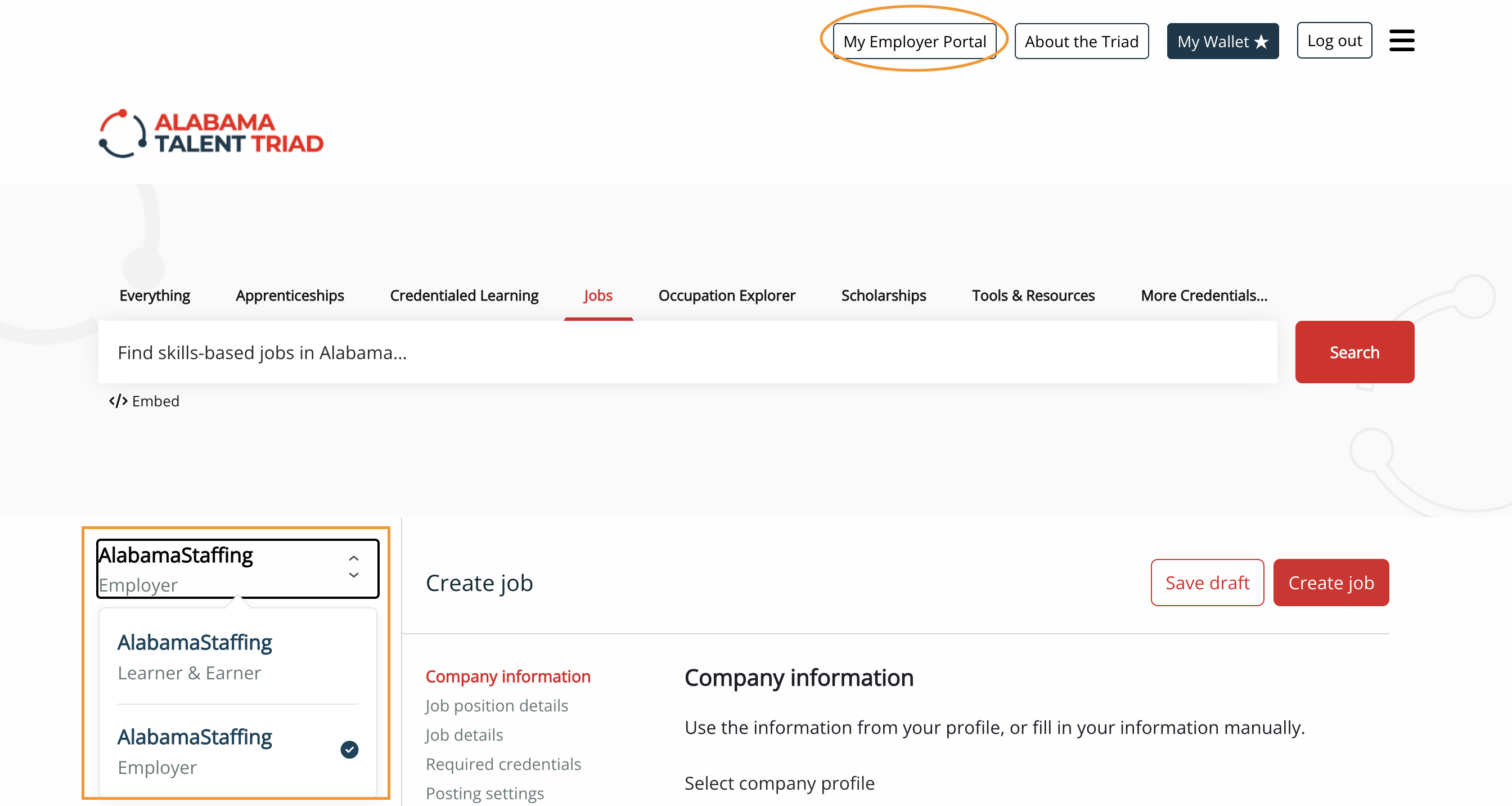Click the Alabama Talent Triad logo

click(x=211, y=133)
